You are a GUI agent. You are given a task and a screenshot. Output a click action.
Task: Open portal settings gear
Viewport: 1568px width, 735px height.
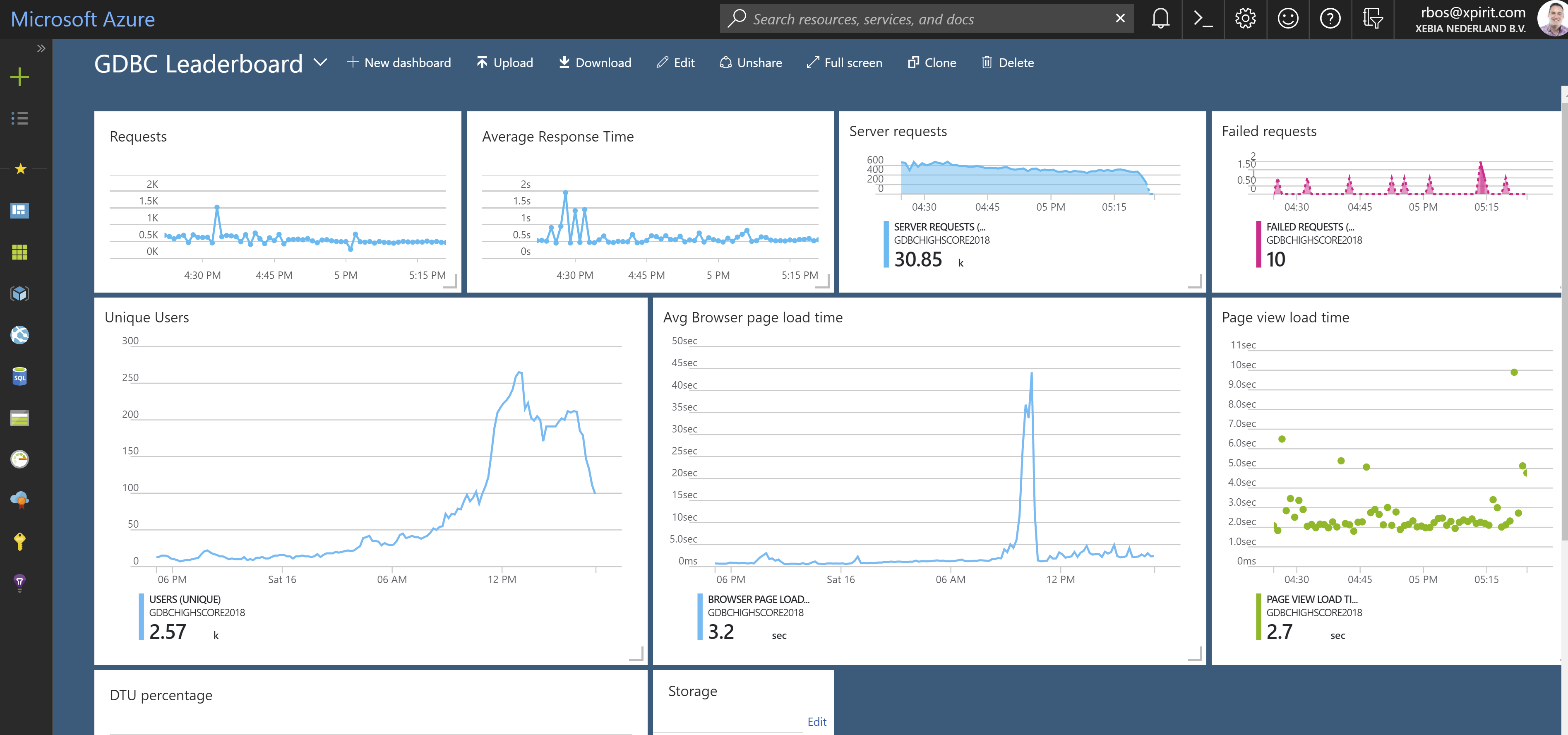(1245, 19)
